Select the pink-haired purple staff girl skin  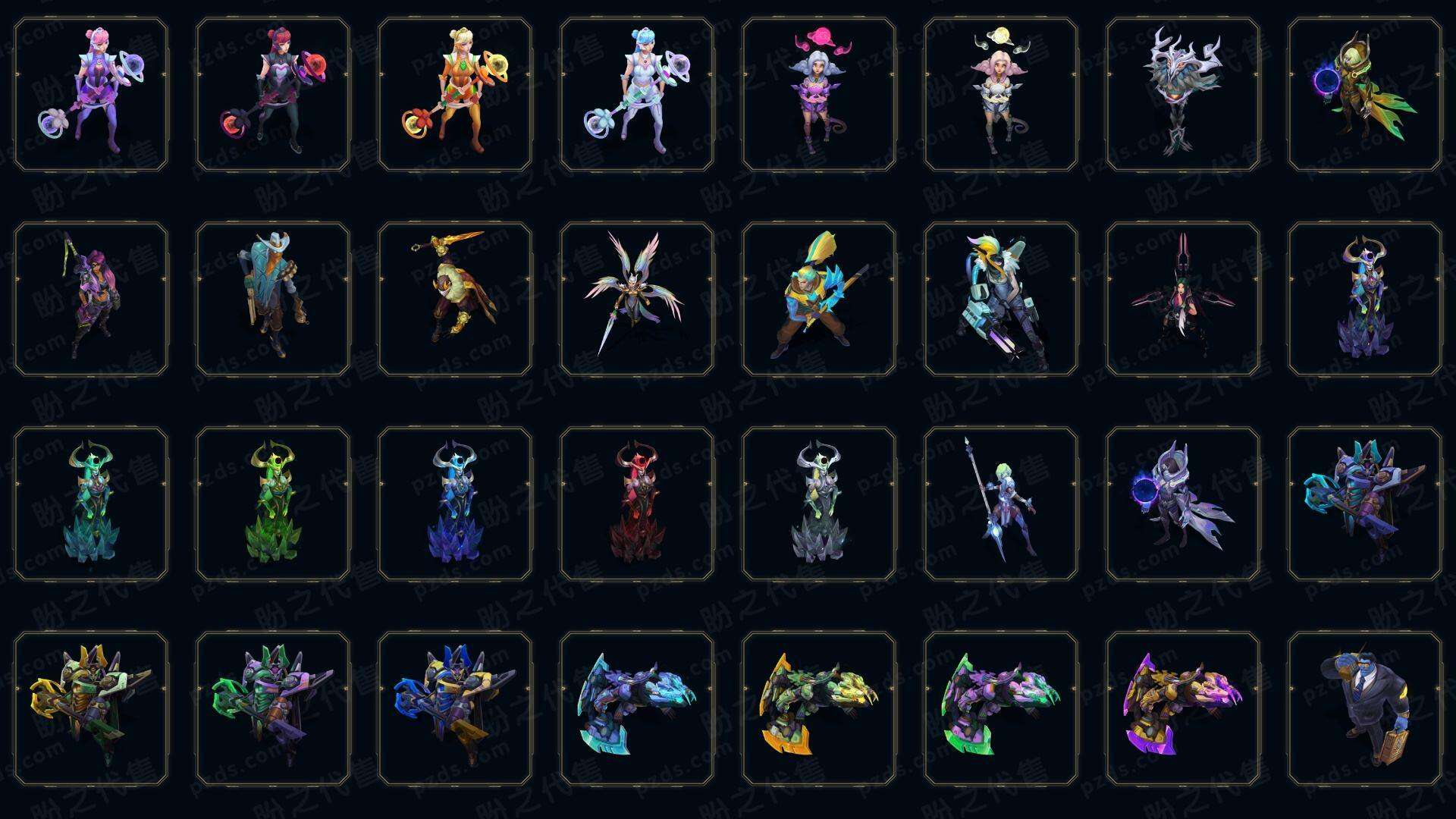(91, 94)
